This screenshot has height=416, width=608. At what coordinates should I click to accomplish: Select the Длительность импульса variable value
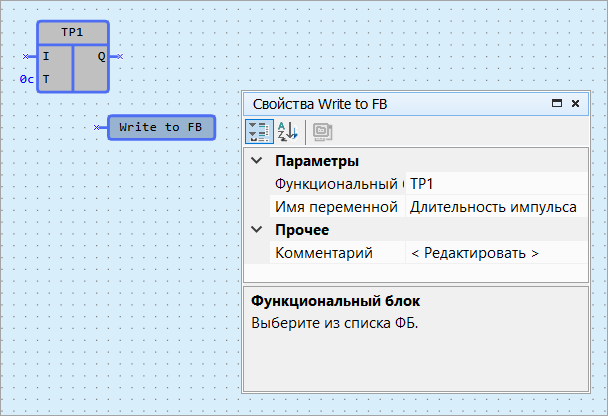495,207
